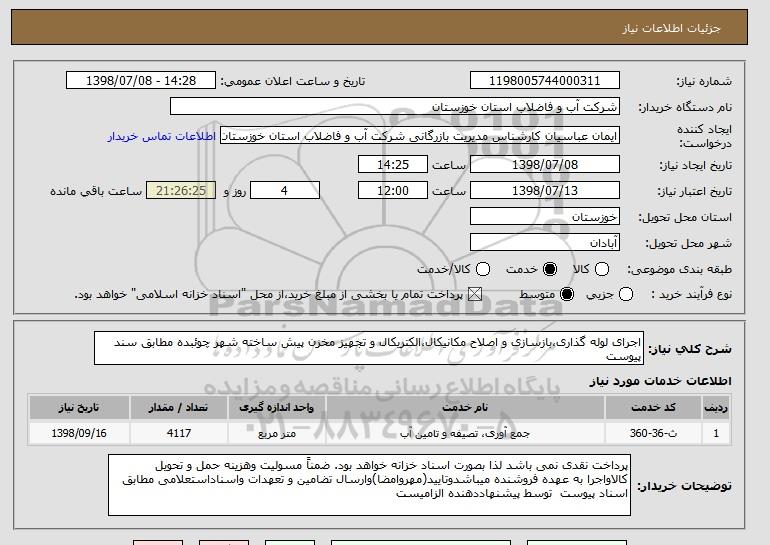
Task: Select the کالا radio button
Action: click(602, 269)
